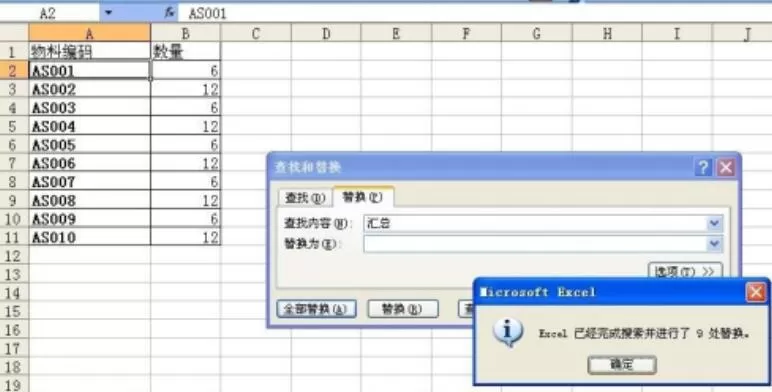Open the Name Box dropdown arrow
The height and width of the screenshot is (392, 772).
(109, 13)
